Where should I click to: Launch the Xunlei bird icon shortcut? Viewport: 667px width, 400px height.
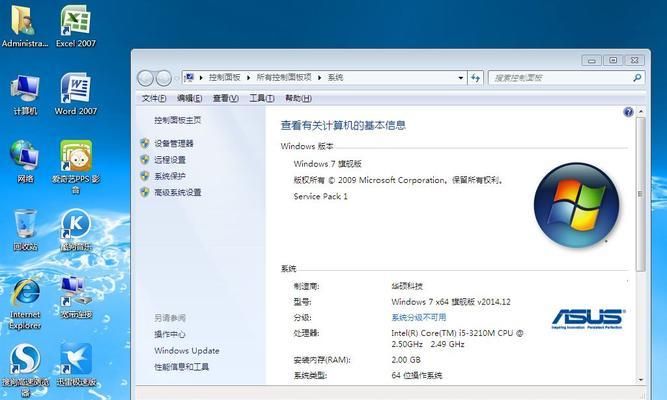pyautogui.click(x=76, y=365)
